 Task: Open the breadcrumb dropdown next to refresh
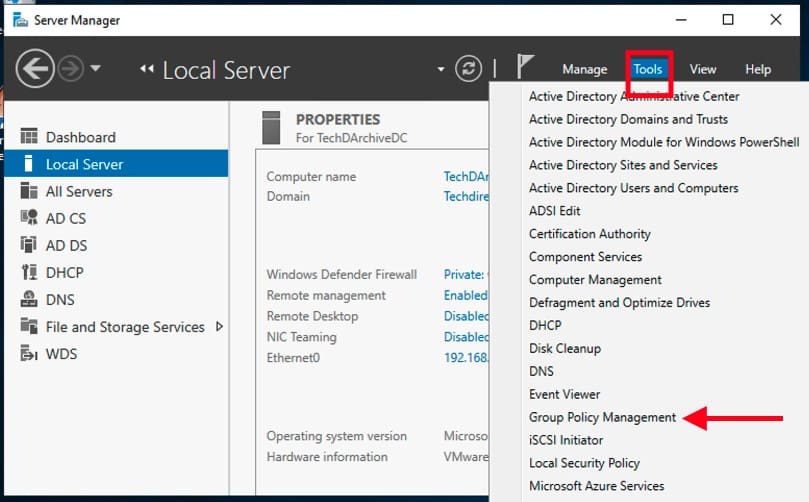pos(441,69)
